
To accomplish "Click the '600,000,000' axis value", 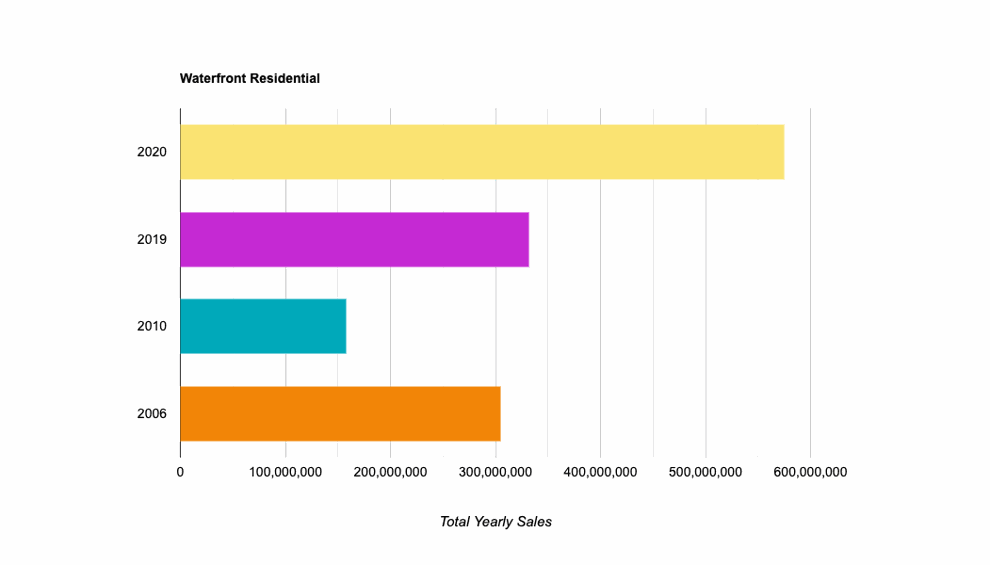I will click(x=810, y=472).
